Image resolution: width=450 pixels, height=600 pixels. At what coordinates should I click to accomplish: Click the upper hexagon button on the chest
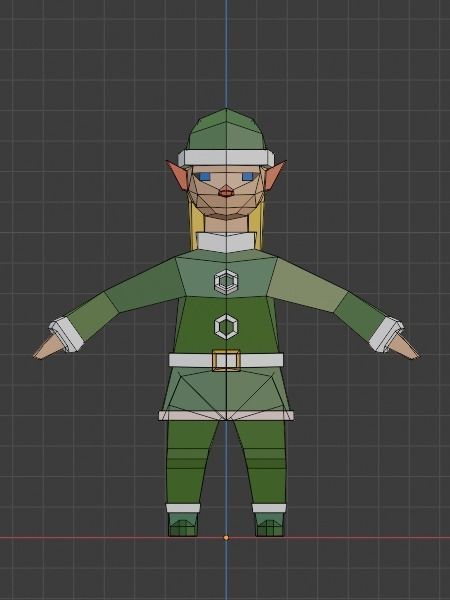click(226, 282)
